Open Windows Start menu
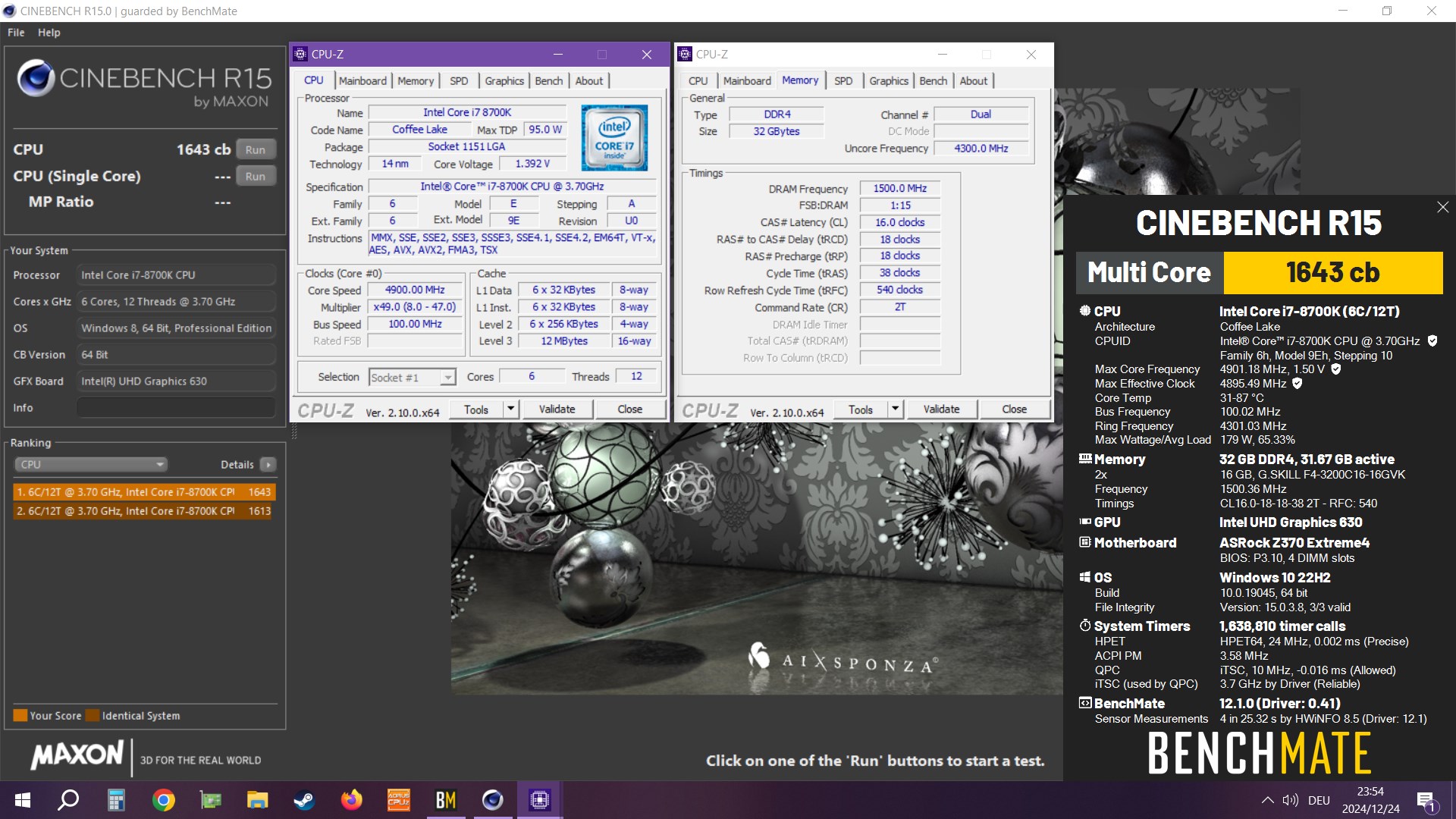Screen dimensions: 1456x819 click(23, 800)
